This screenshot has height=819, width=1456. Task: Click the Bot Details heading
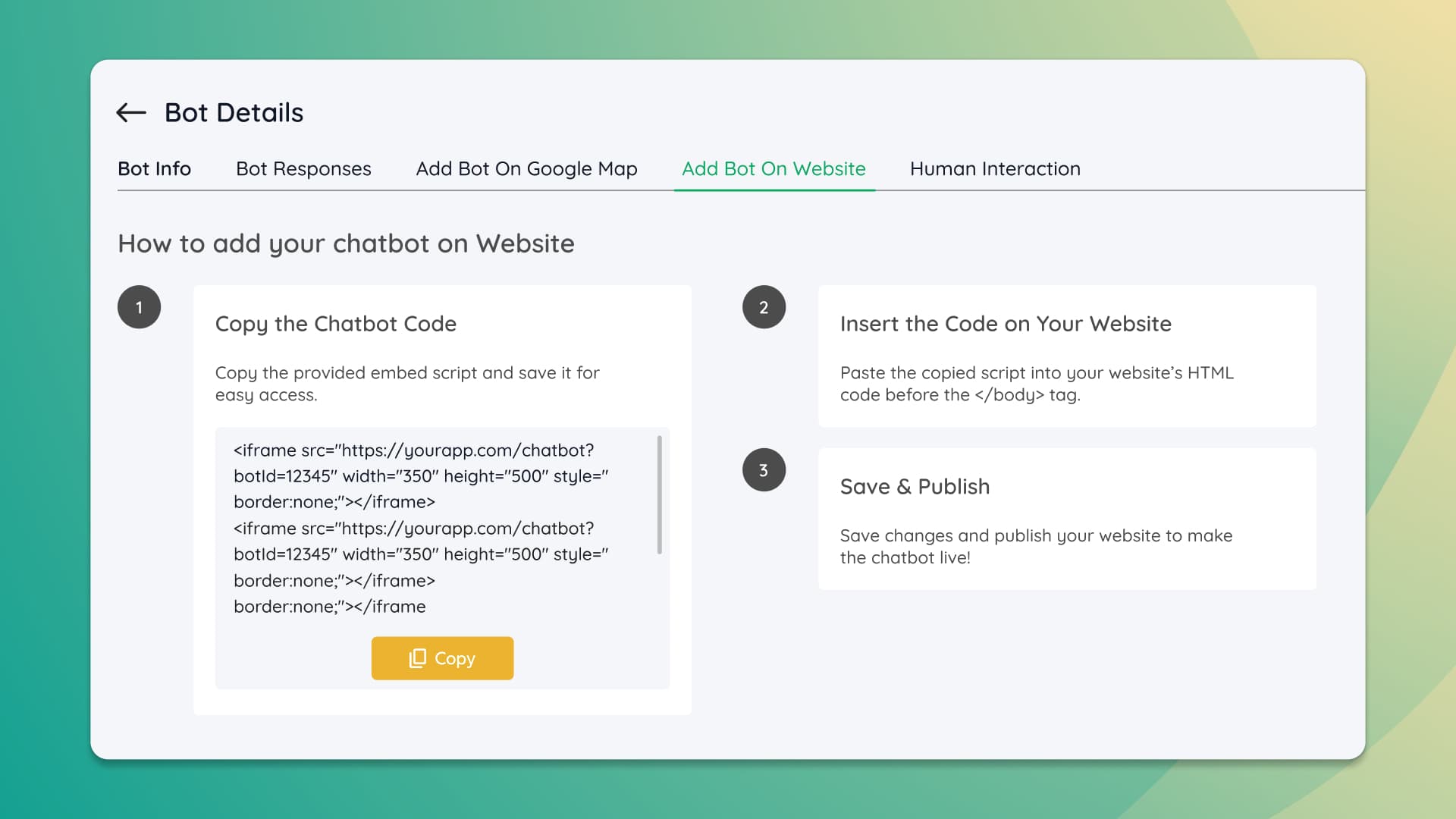(x=234, y=112)
